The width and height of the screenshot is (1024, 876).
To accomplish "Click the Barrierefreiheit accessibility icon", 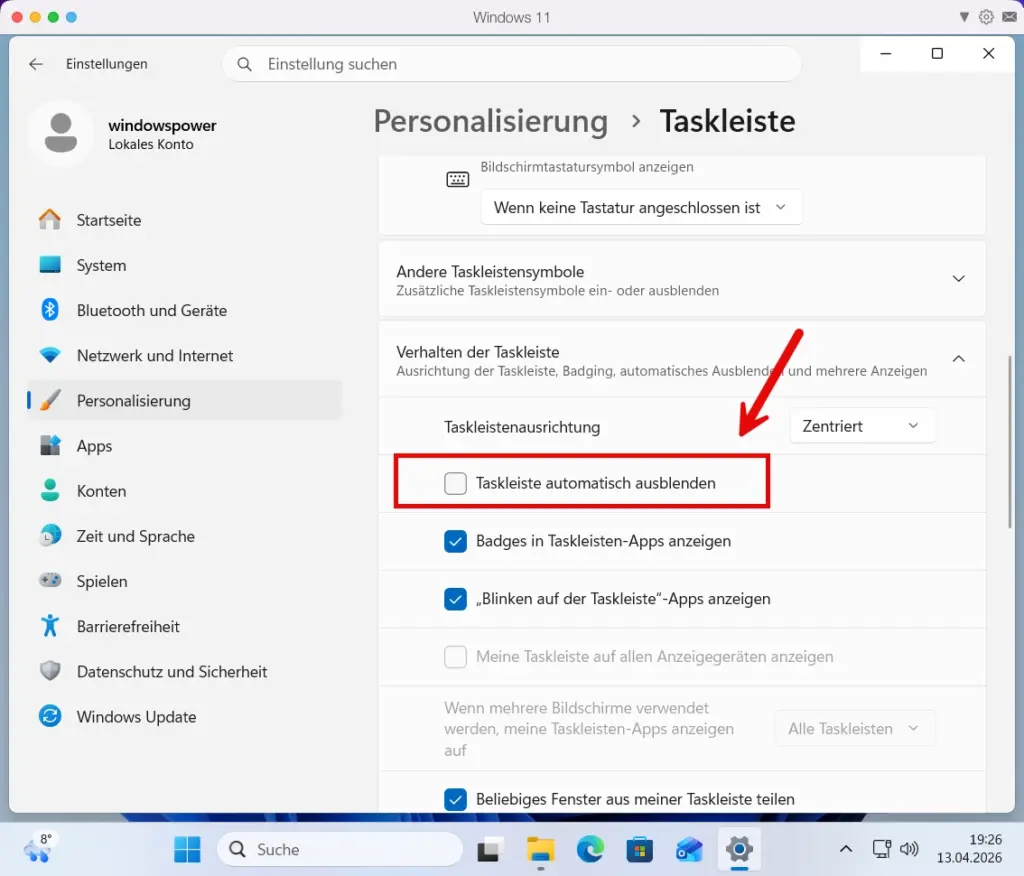I will [50, 626].
